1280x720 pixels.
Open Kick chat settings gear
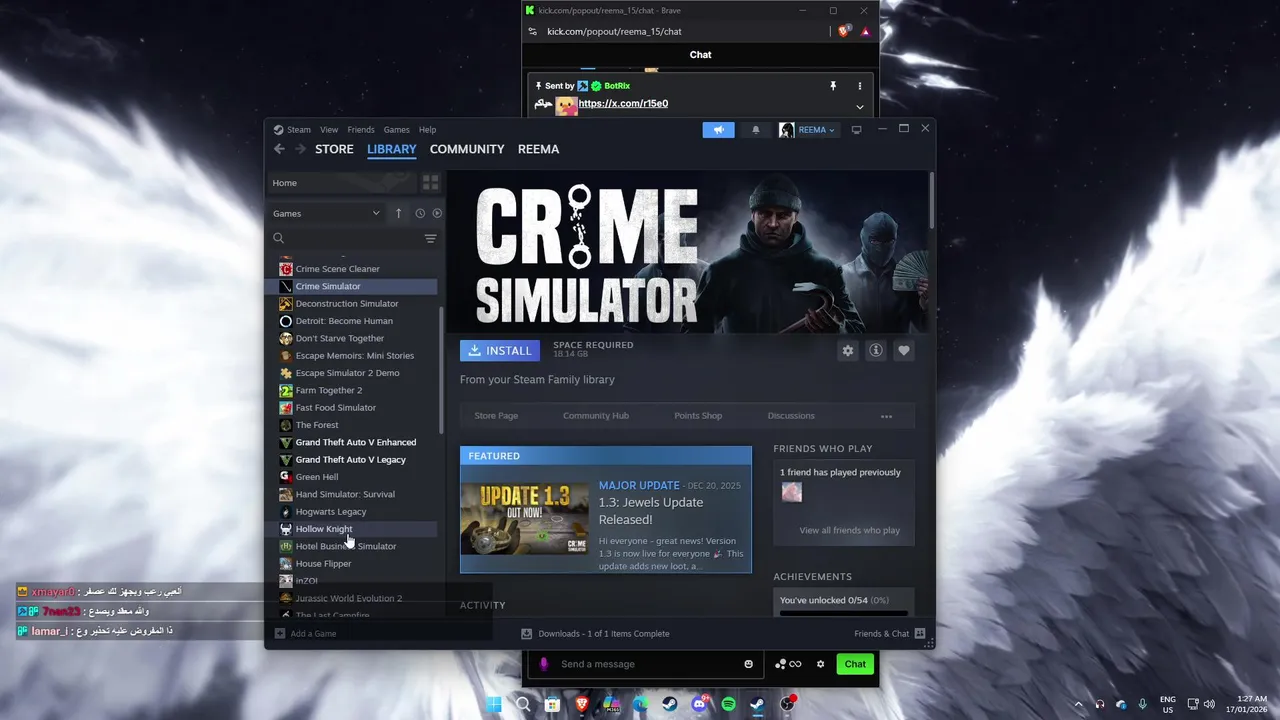(x=821, y=664)
